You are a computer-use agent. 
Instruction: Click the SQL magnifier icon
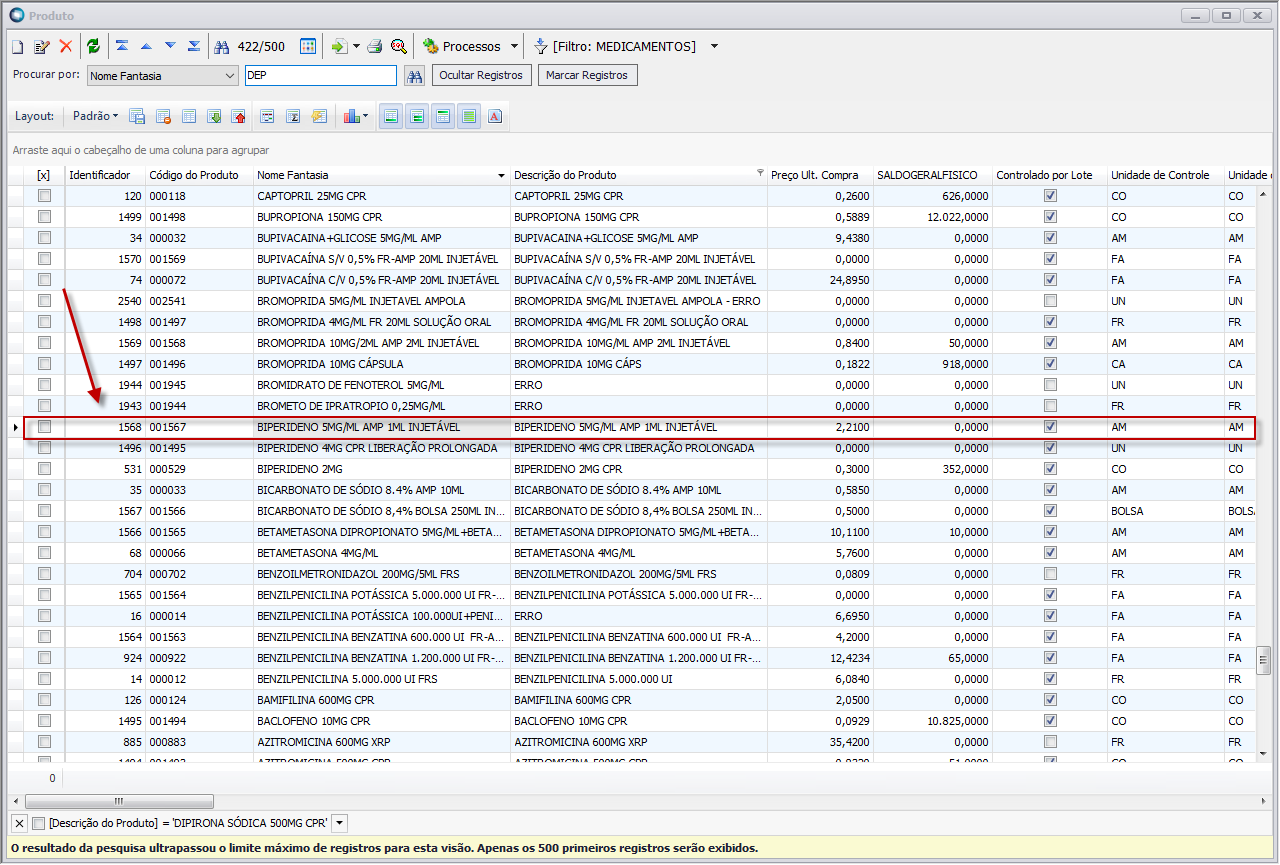coord(399,46)
